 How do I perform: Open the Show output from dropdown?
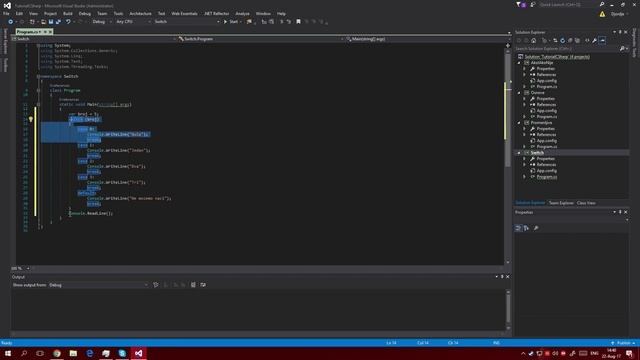coord(98,285)
